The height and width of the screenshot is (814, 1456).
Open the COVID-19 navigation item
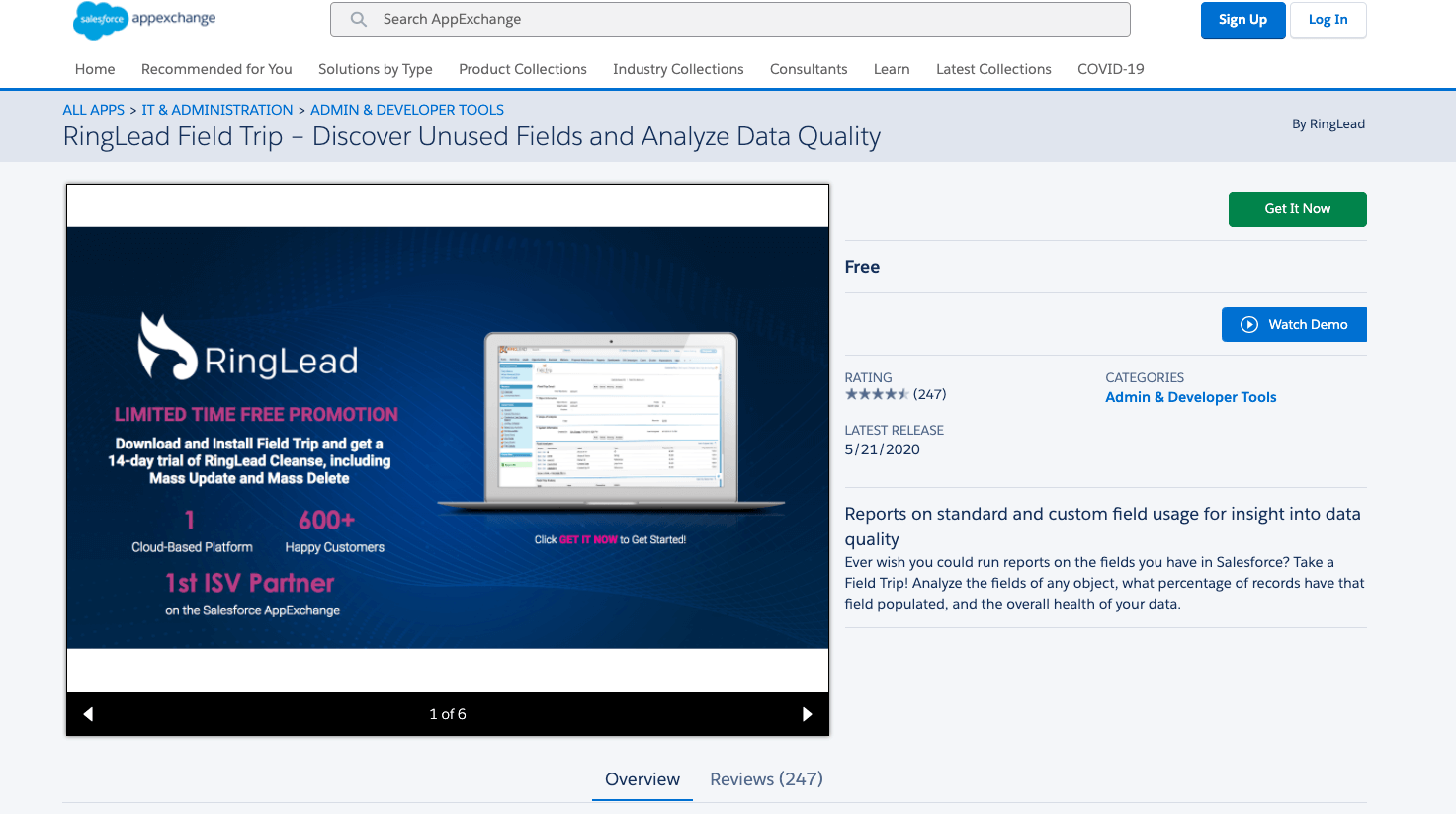(x=1110, y=69)
